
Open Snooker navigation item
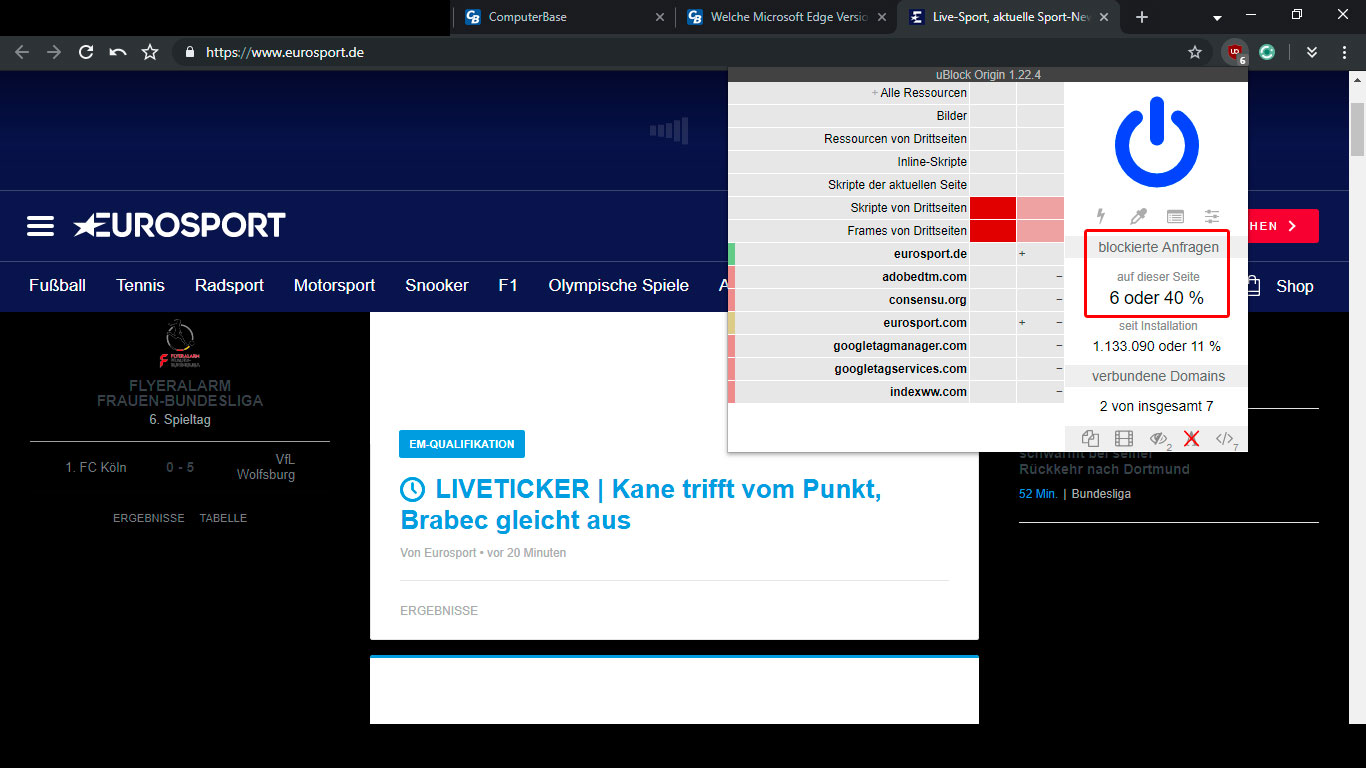(x=437, y=285)
